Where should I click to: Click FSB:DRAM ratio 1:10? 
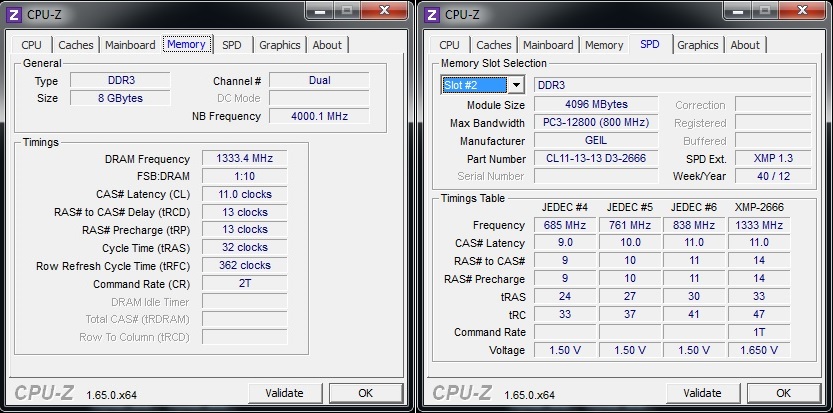pos(245,176)
